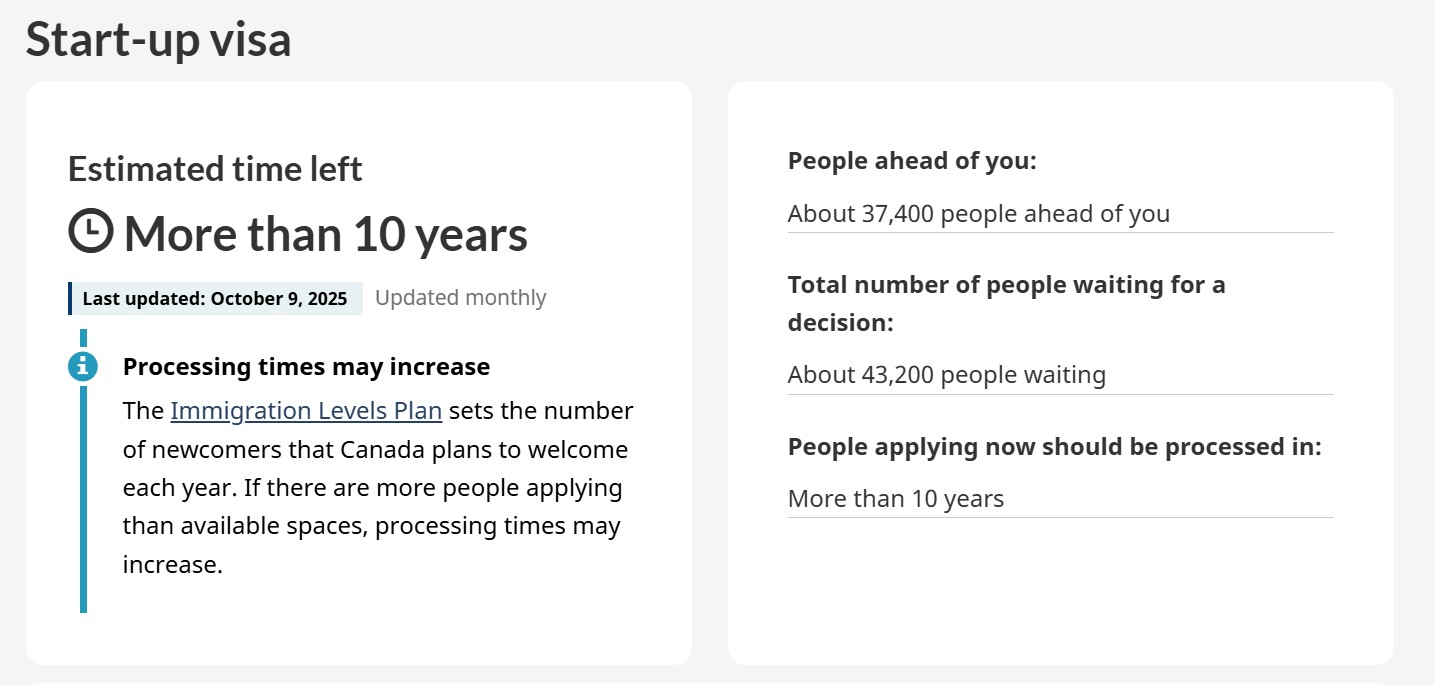Click "More than 10 years" under People applying now
Screen dimensions: 1435x685
895,498
